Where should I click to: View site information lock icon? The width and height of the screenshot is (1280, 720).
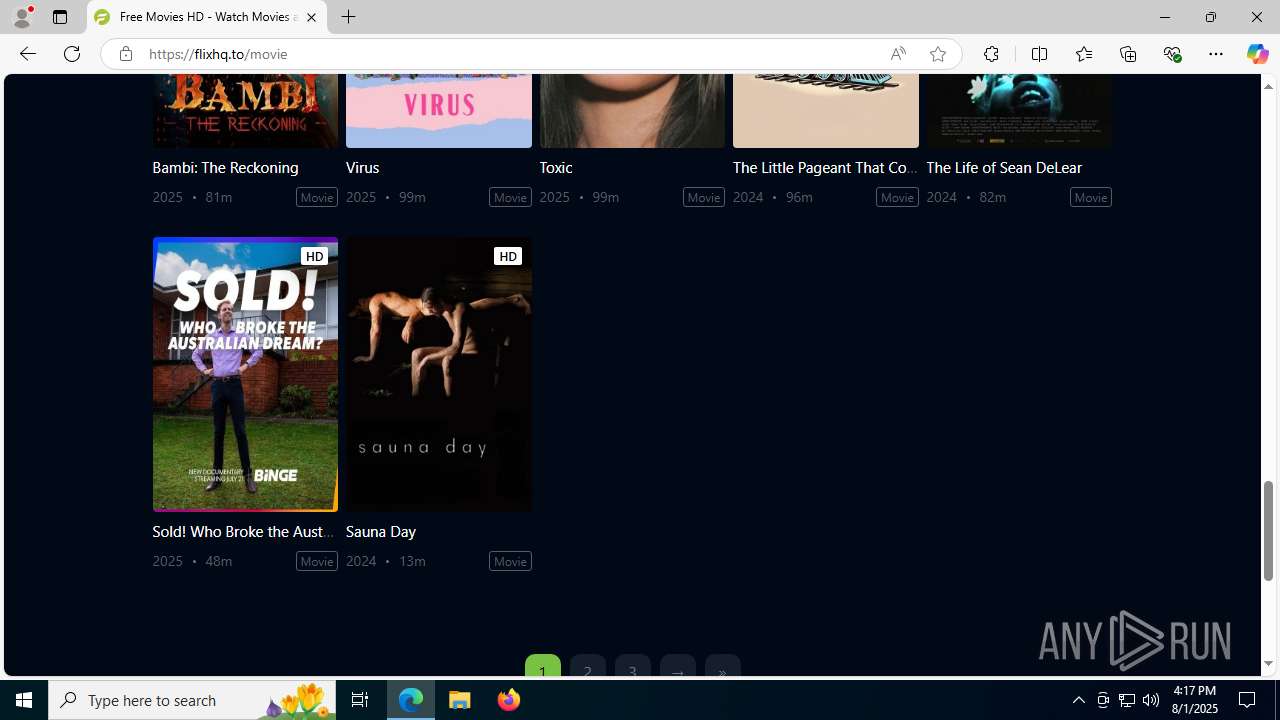tap(125, 54)
